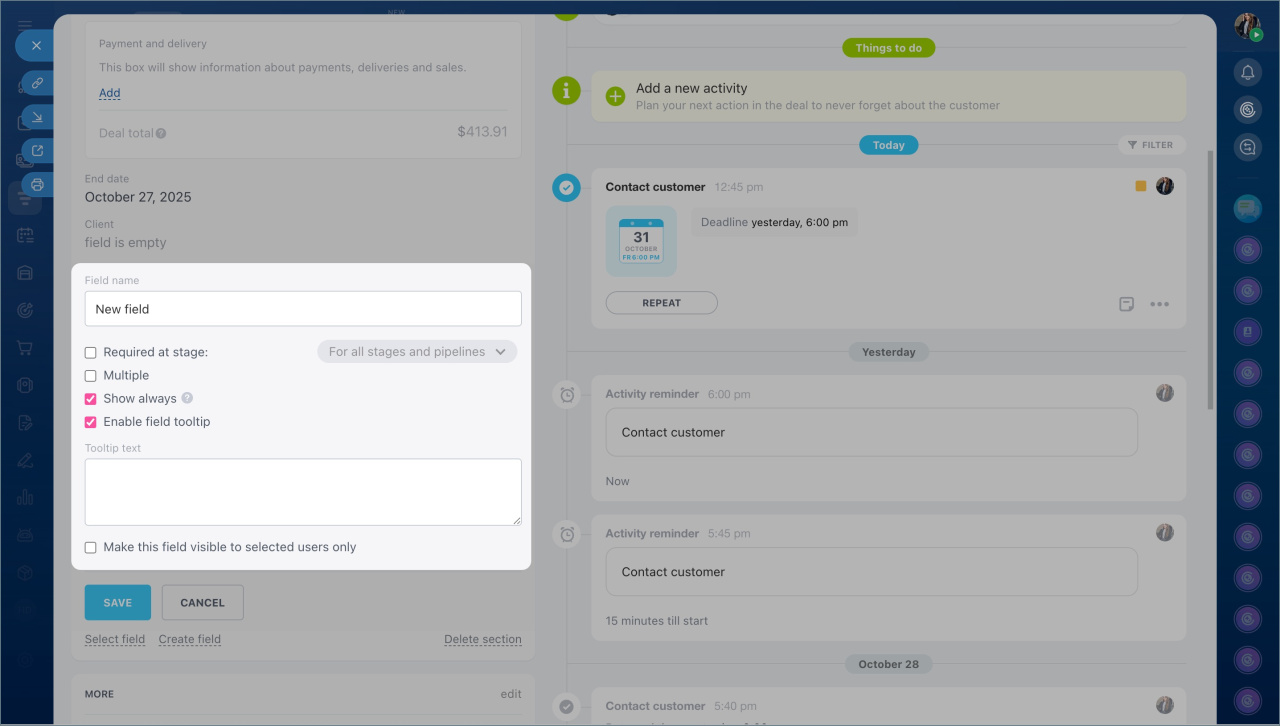Click the Cancel button

[x=202, y=603]
